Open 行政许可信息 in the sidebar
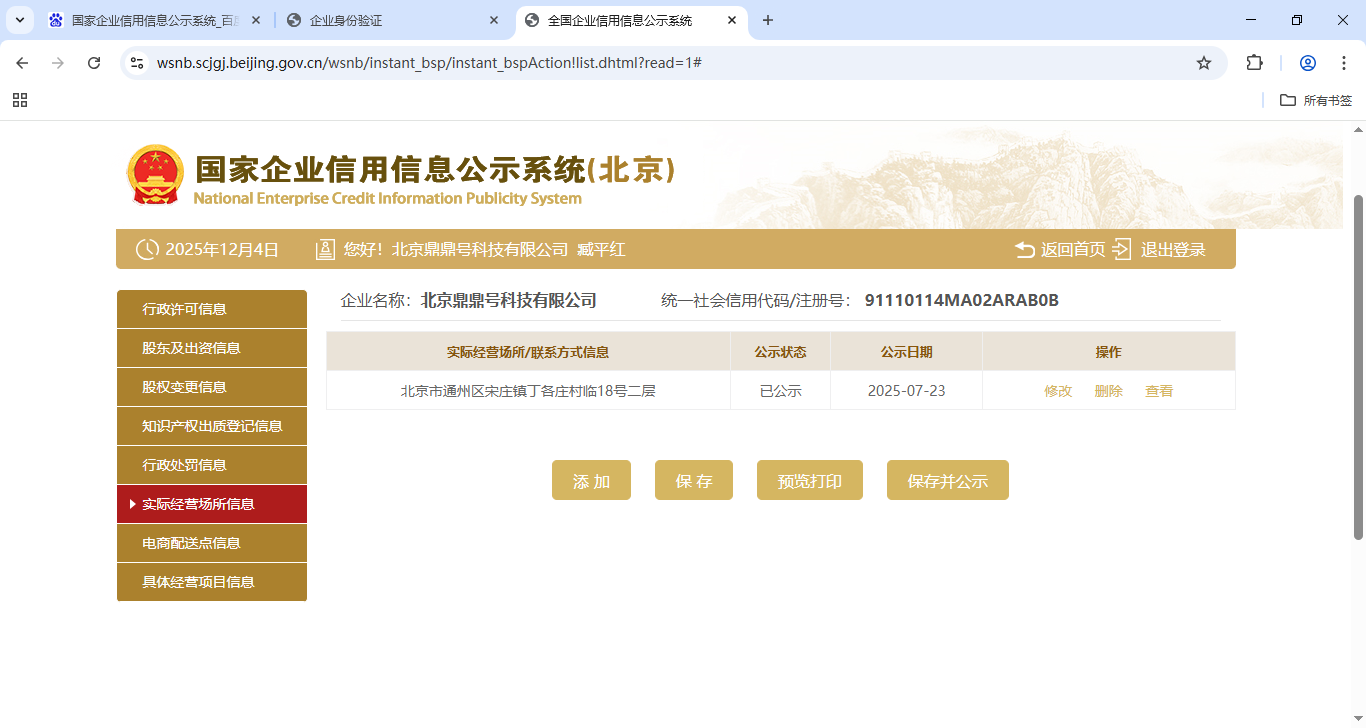The width and height of the screenshot is (1366, 728). 212,309
